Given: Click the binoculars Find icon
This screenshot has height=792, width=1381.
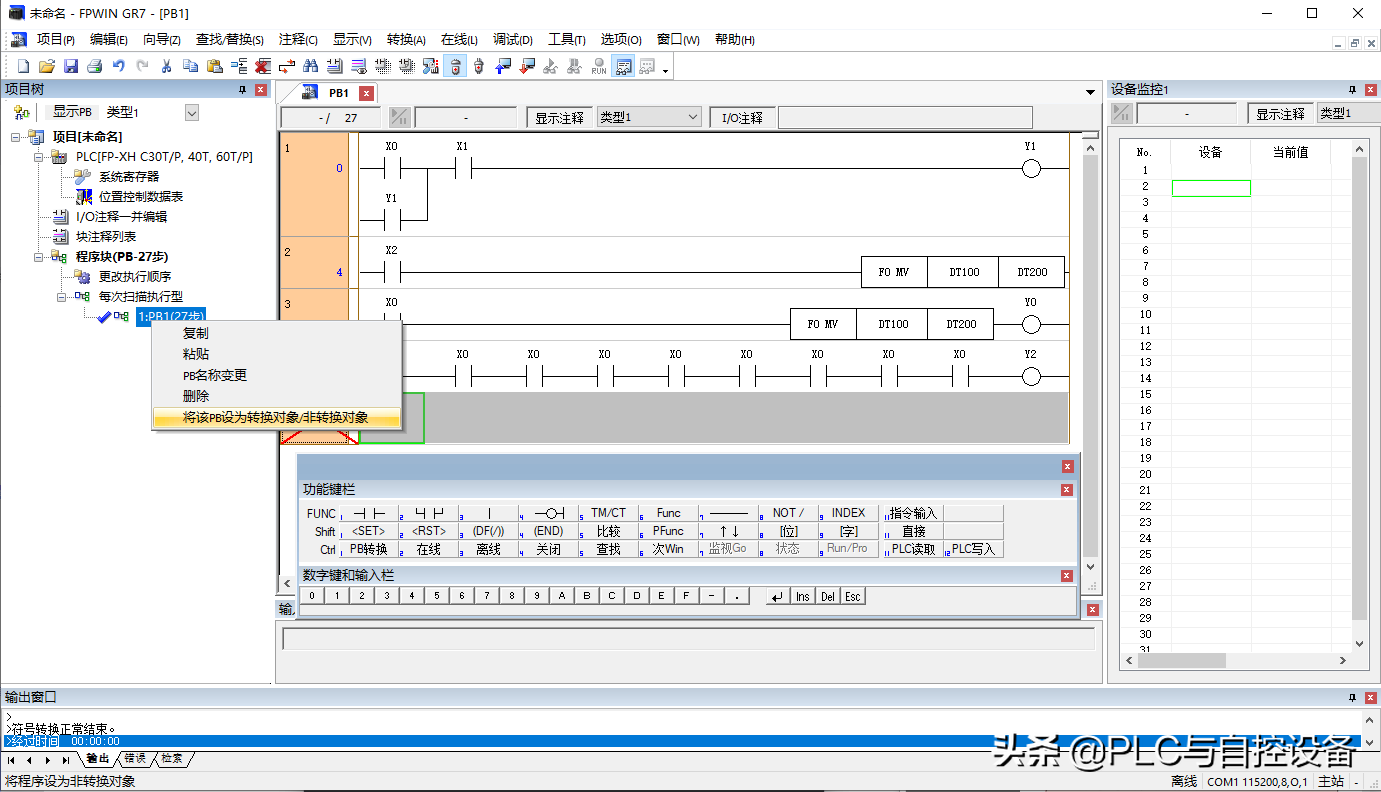Looking at the screenshot, I should (310, 67).
